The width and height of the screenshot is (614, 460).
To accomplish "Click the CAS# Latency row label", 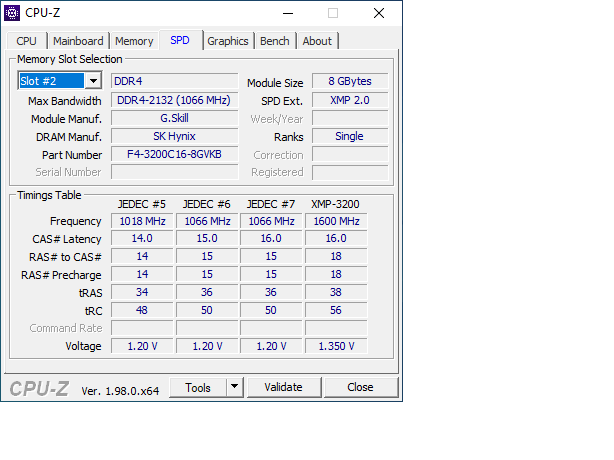I will point(67,239).
